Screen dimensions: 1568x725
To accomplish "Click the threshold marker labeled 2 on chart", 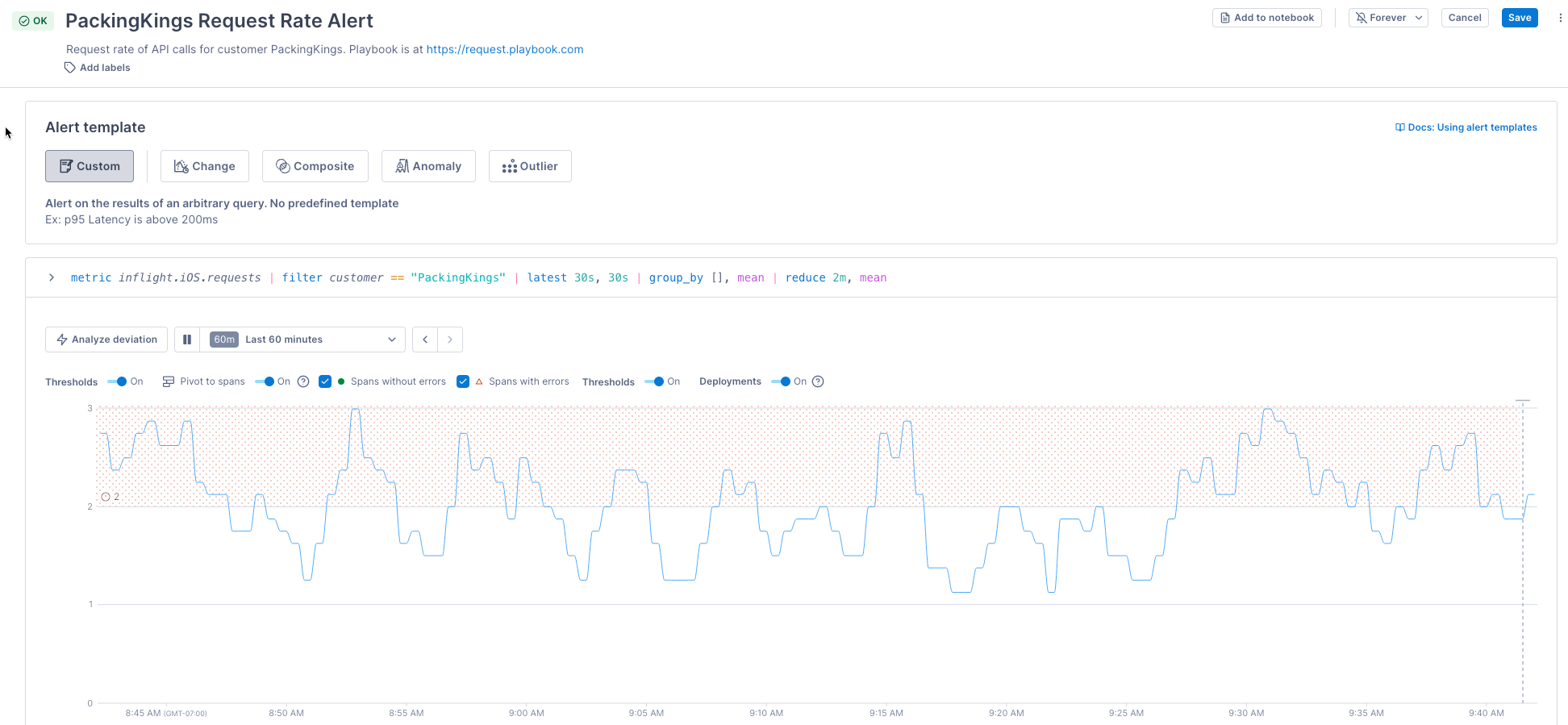I will (x=106, y=497).
